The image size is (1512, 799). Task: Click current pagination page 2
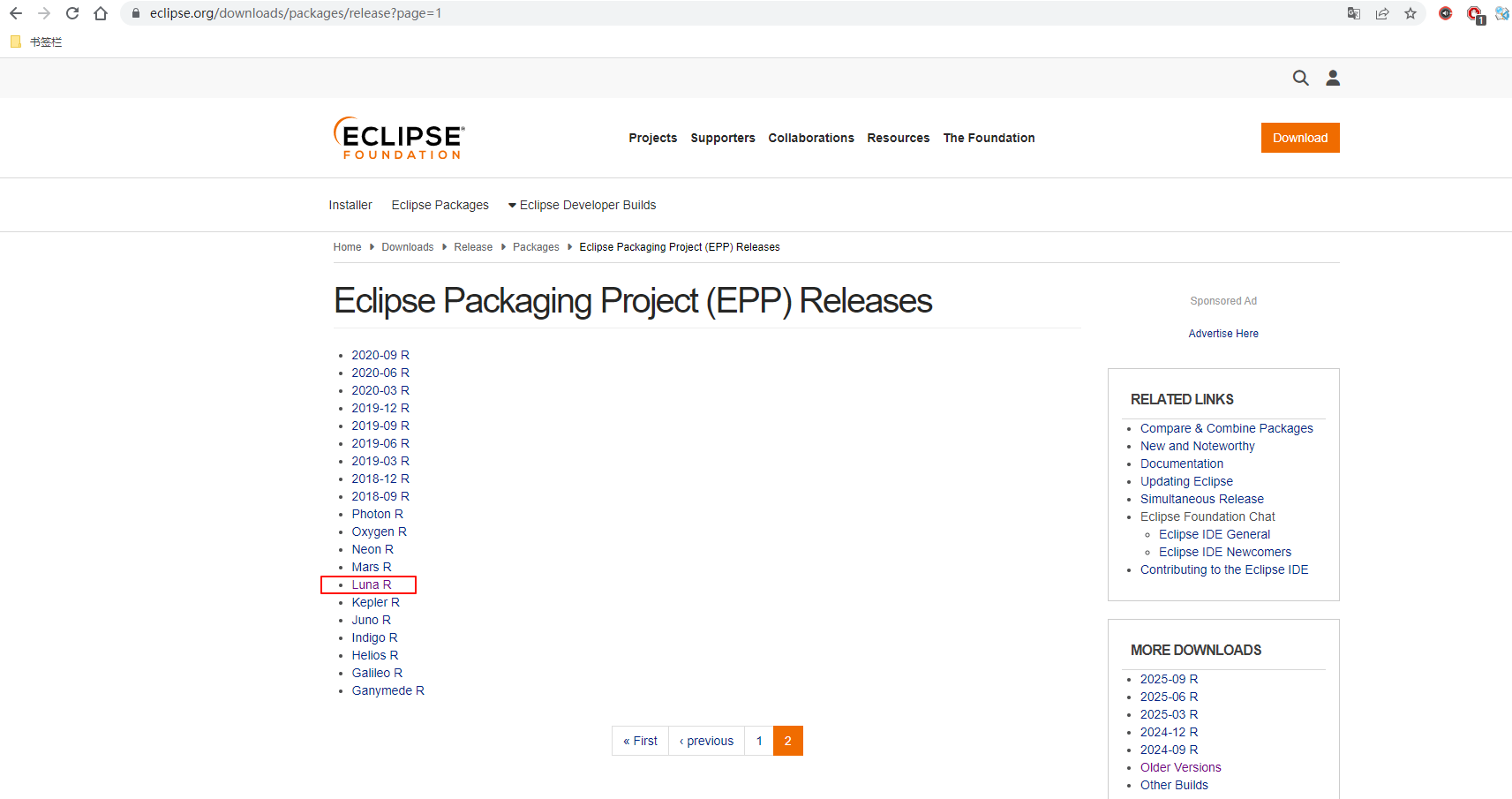tap(788, 741)
